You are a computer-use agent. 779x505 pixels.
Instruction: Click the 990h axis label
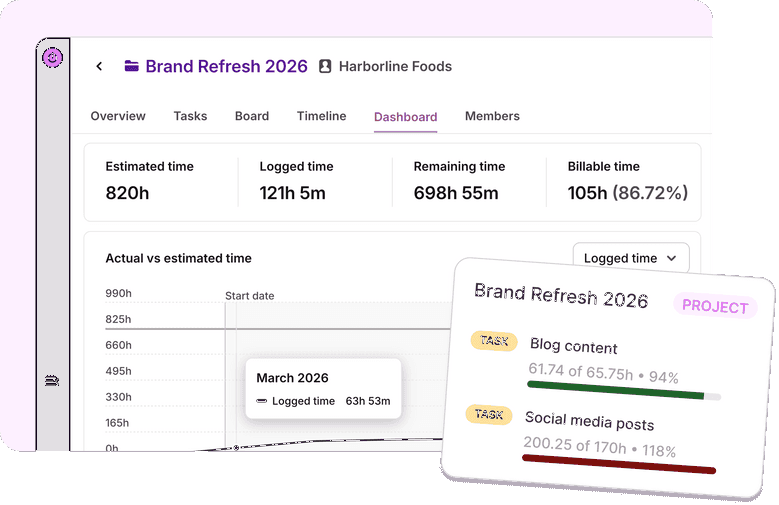[118, 293]
